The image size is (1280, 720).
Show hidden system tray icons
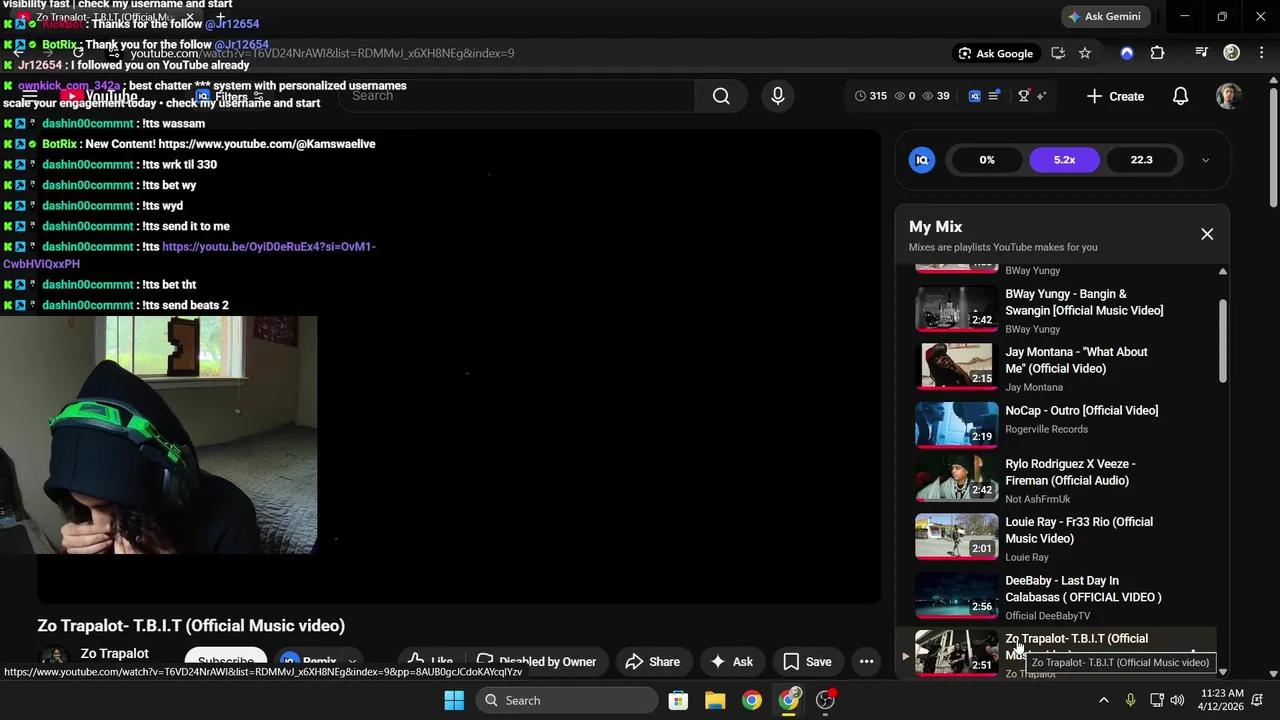(x=1104, y=700)
